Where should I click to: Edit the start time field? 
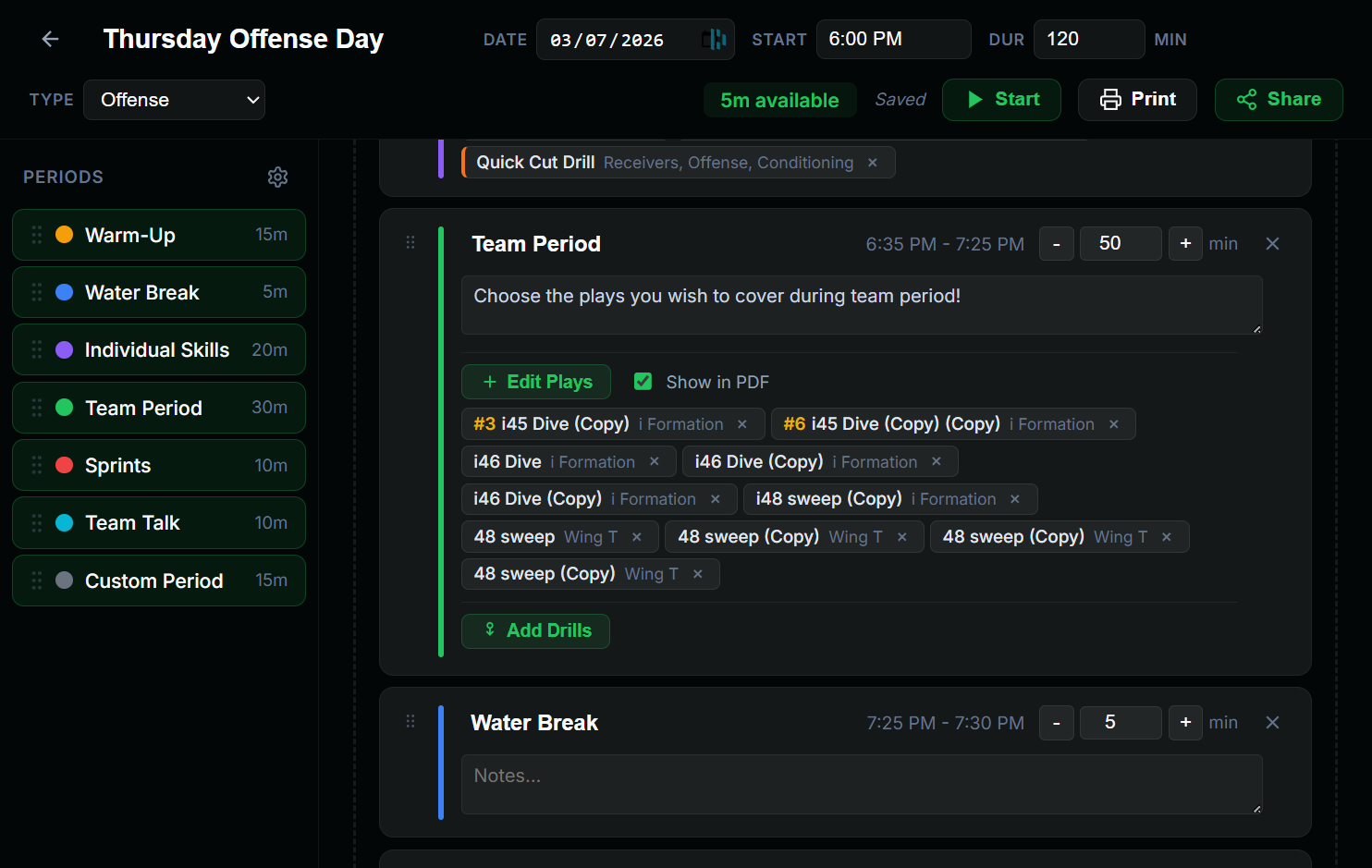[894, 40]
